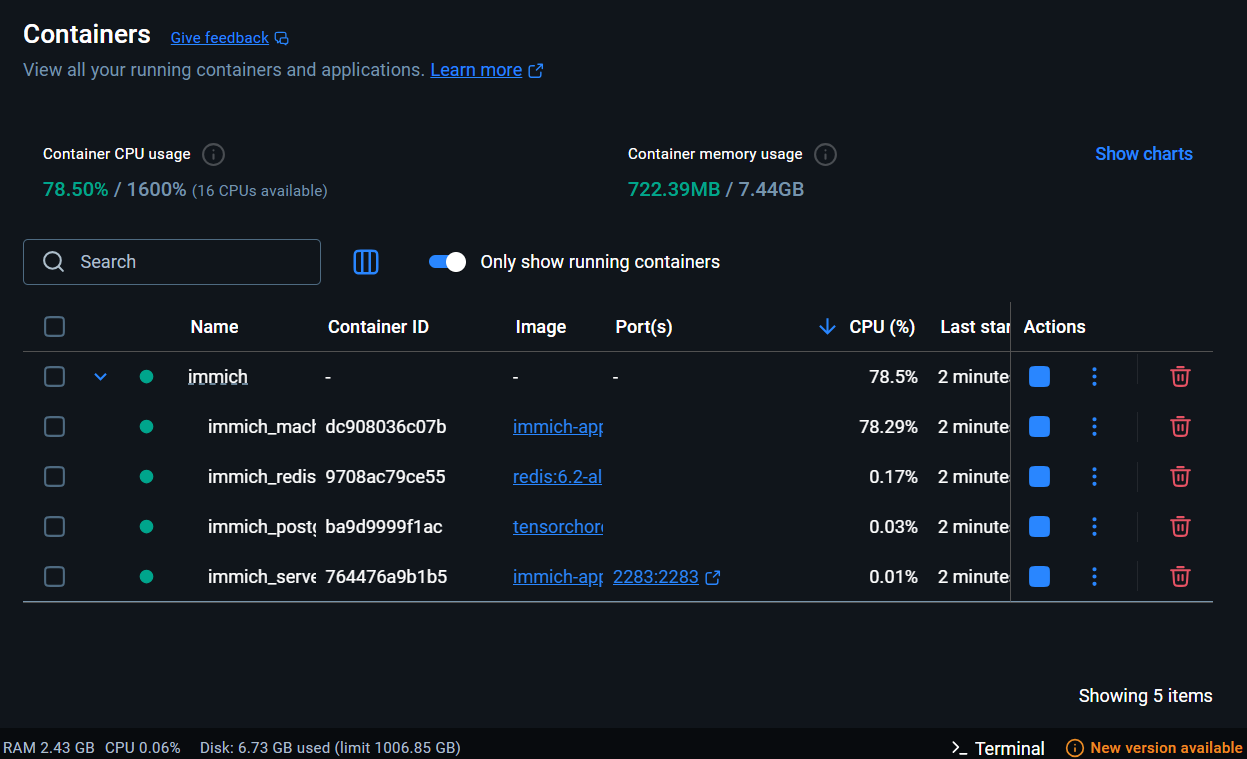The width and height of the screenshot is (1247, 759).
Task: Click the 0.17% CPU value
Action: tap(893, 477)
